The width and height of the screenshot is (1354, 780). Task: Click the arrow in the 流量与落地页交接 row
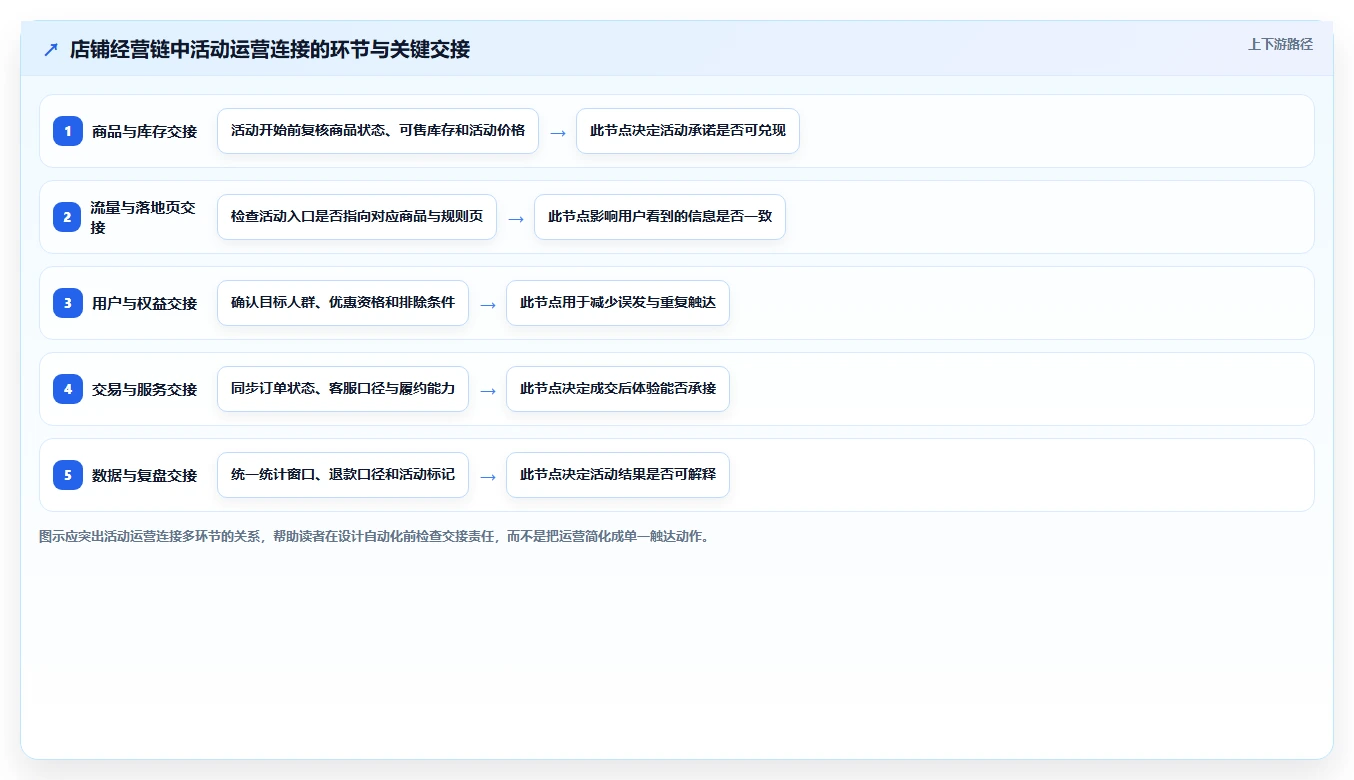tap(516, 218)
